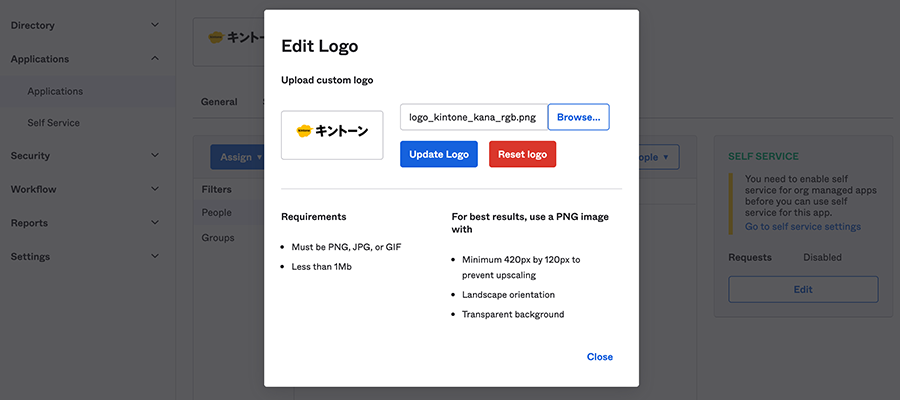Click the Browse... file button
This screenshot has height=400, width=900.
(578, 117)
